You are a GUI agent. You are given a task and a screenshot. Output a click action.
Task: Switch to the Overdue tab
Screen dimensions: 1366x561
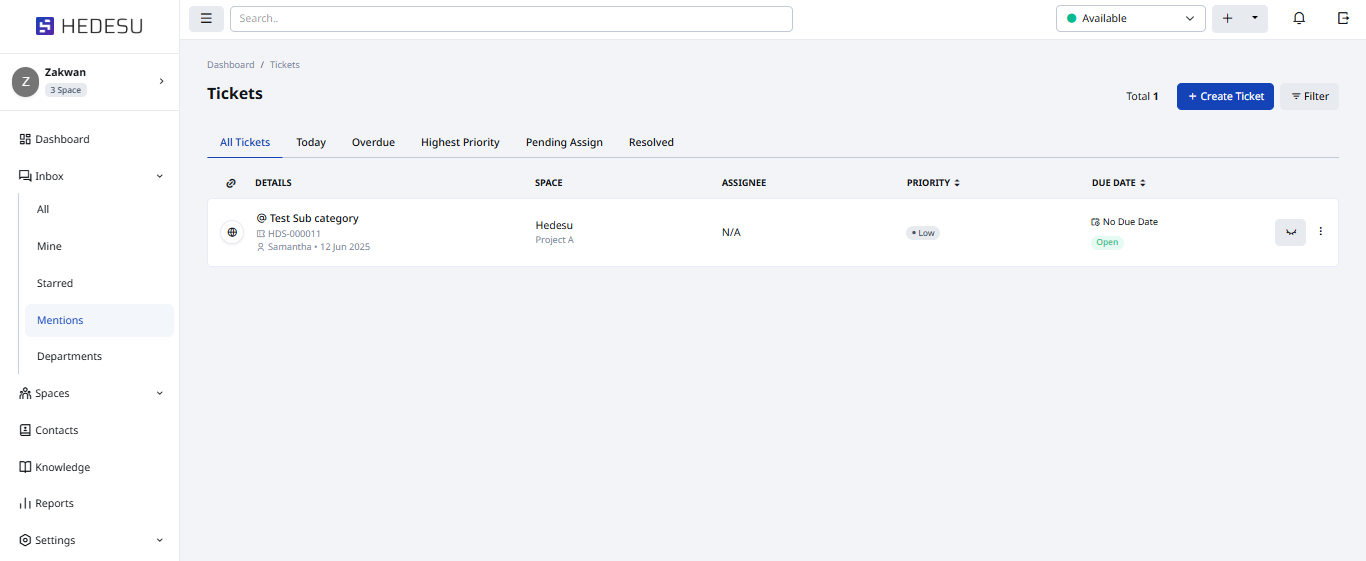point(373,142)
